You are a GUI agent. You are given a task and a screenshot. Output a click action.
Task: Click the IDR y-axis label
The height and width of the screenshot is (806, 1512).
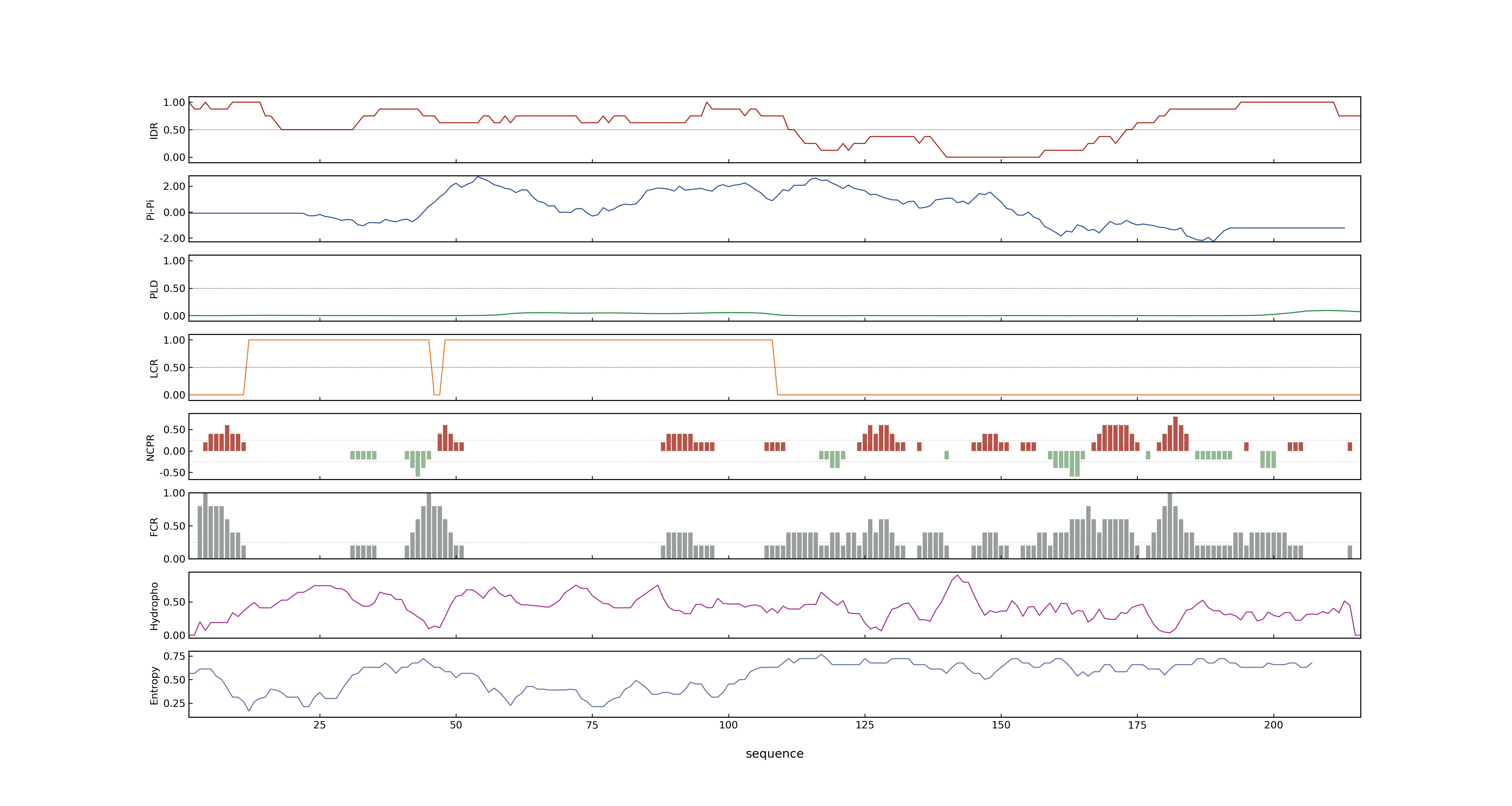(154, 130)
